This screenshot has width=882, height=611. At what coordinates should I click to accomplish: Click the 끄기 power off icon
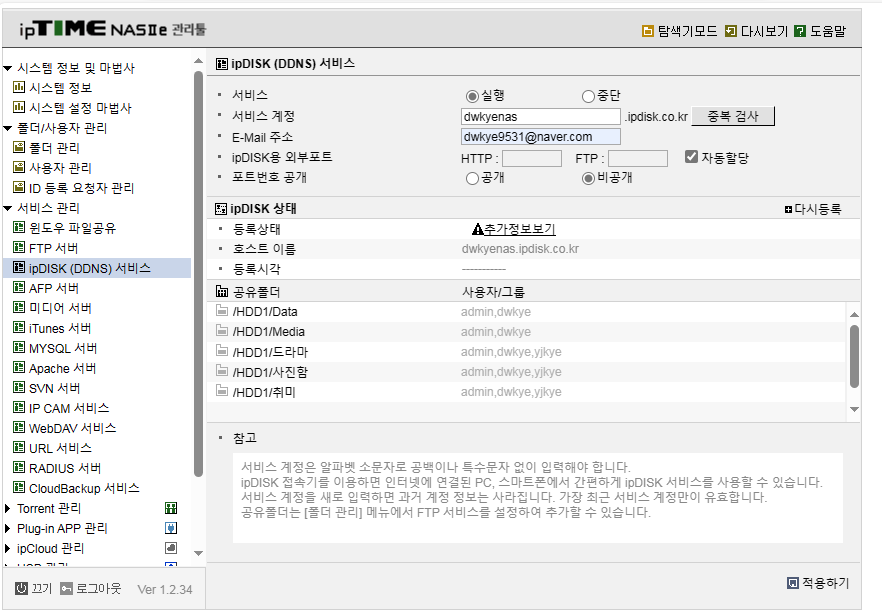[x=21, y=588]
